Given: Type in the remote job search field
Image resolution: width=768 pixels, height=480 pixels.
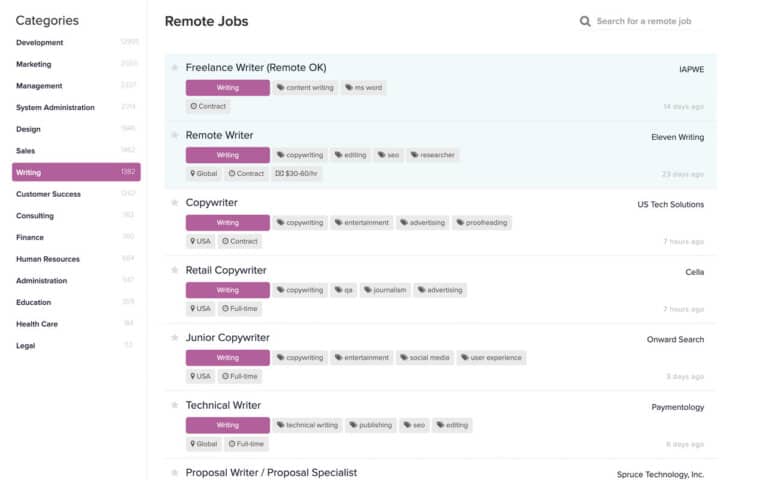Looking at the screenshot, I should pos(645,21).
